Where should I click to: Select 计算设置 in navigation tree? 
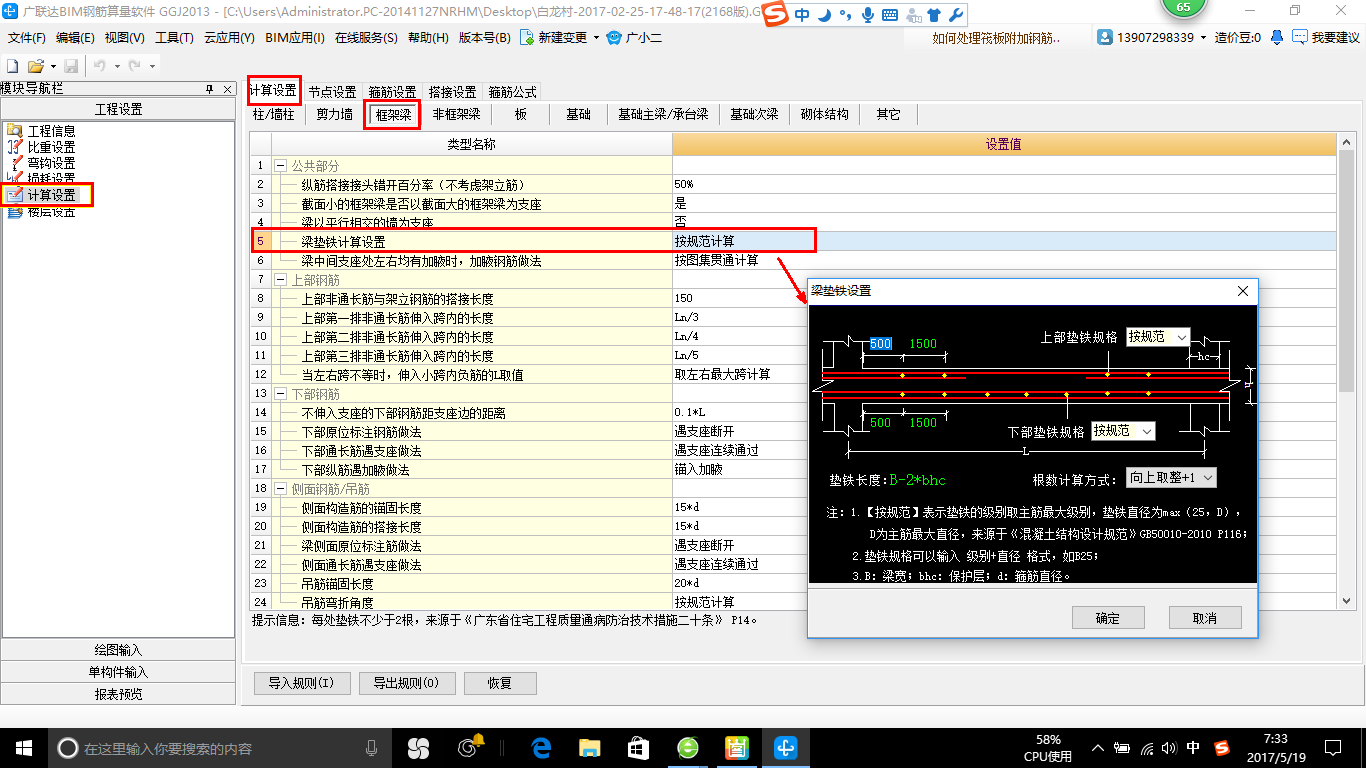51,195
